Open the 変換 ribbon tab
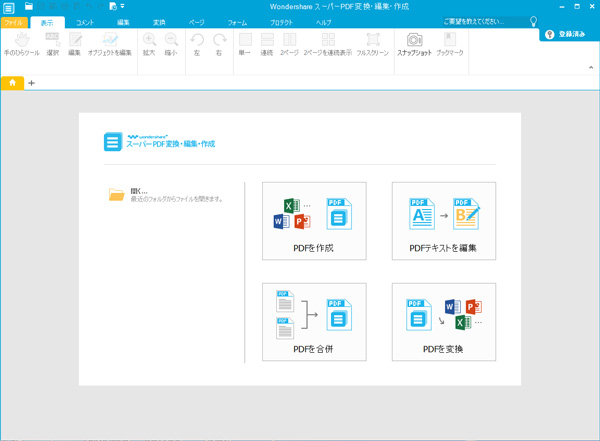 coord(159,23)
